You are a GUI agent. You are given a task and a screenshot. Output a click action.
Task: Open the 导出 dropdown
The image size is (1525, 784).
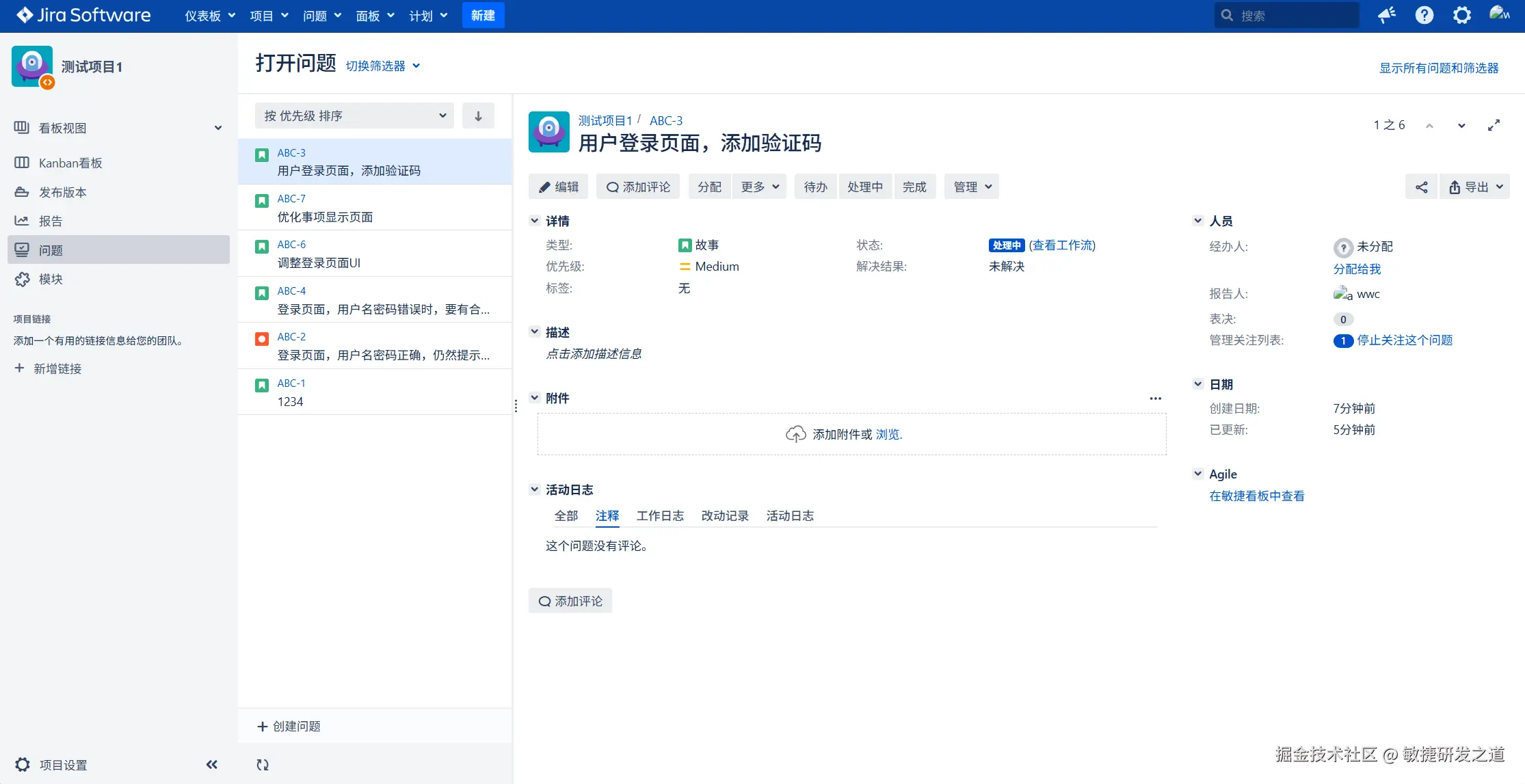tap(1475, 187)
